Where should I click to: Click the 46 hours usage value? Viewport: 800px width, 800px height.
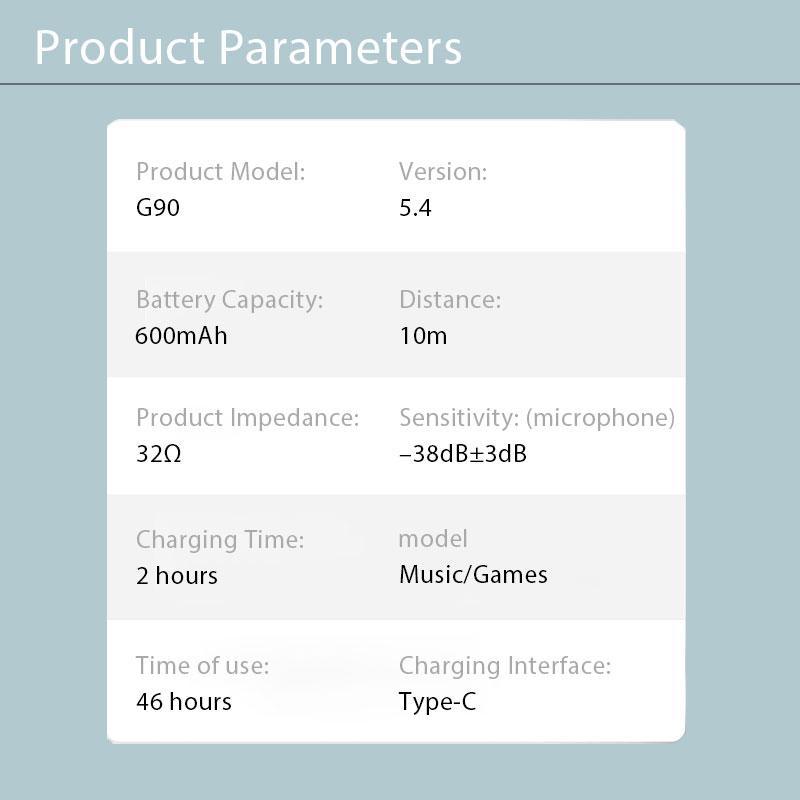click(x=184, y=702)
